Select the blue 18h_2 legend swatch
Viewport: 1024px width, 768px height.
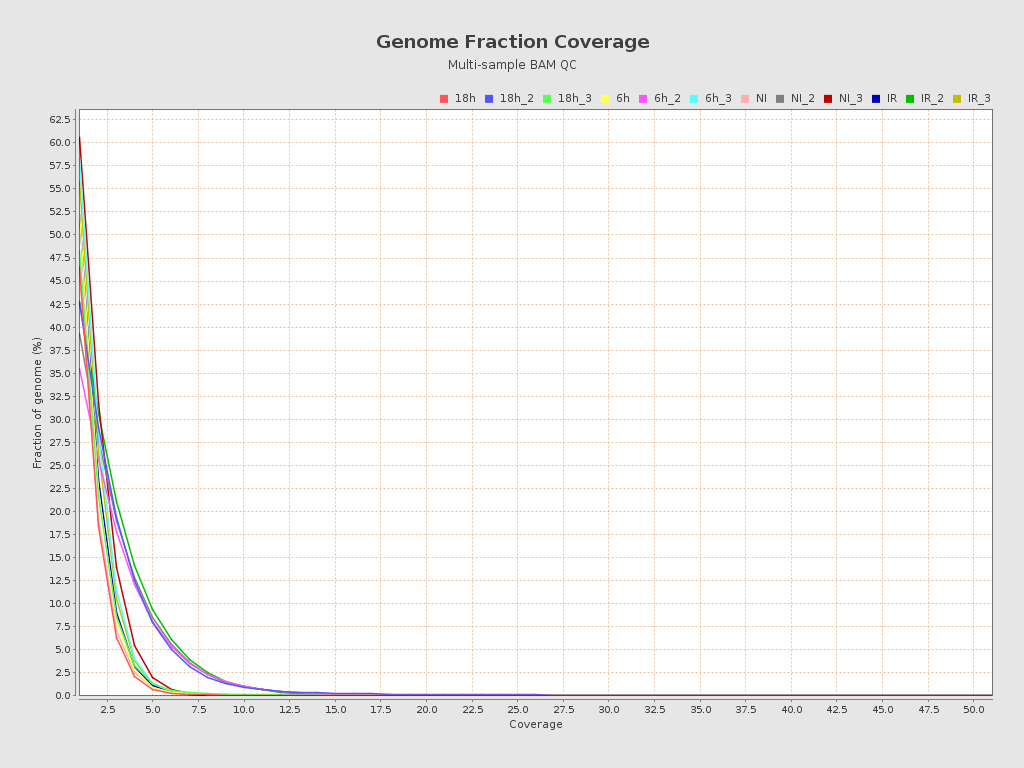pos(489,99)
